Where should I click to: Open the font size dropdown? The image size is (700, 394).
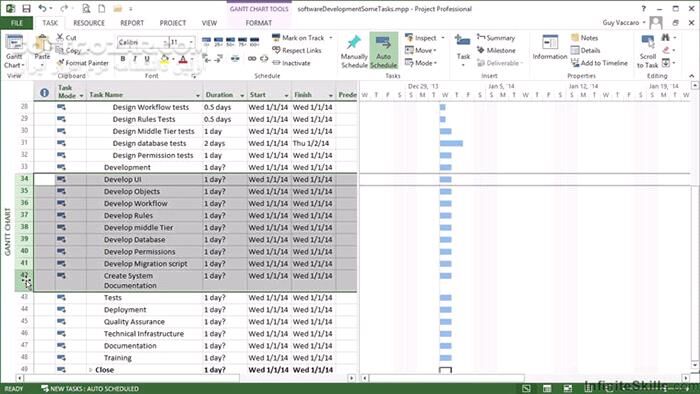click(191, 42)
